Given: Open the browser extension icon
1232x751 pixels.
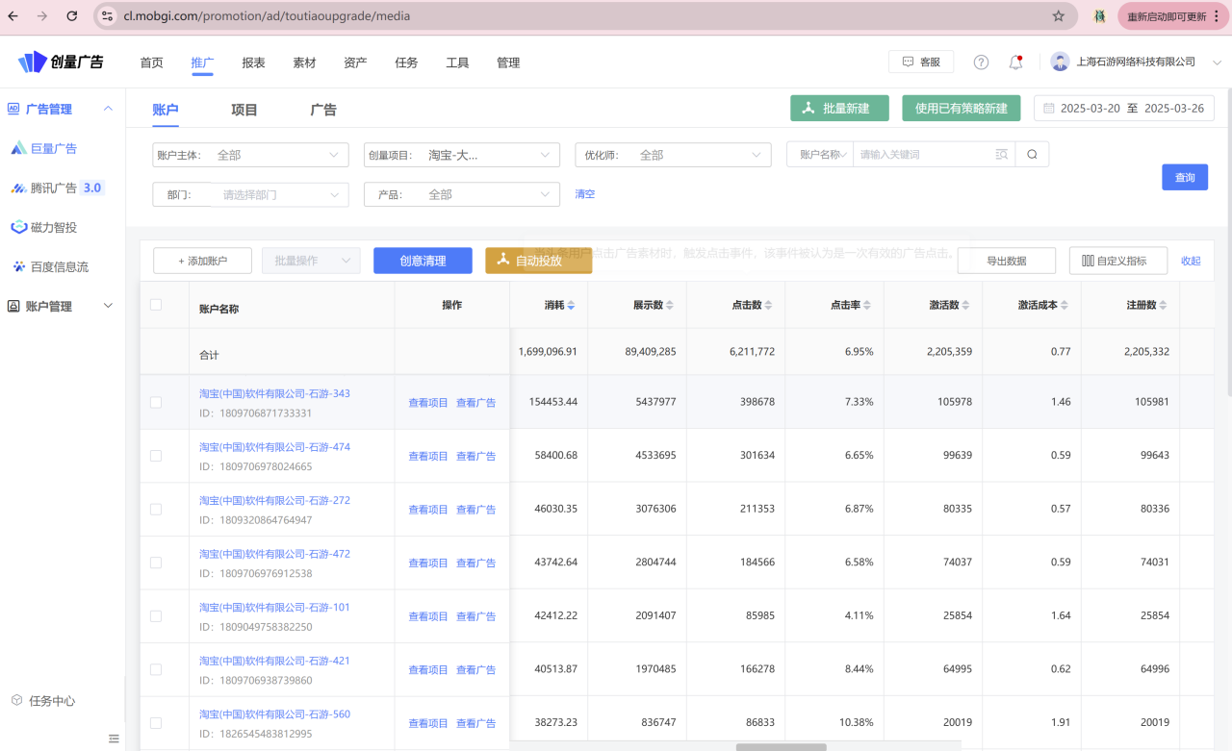Looking at the screenshot, I should 1099,16.
